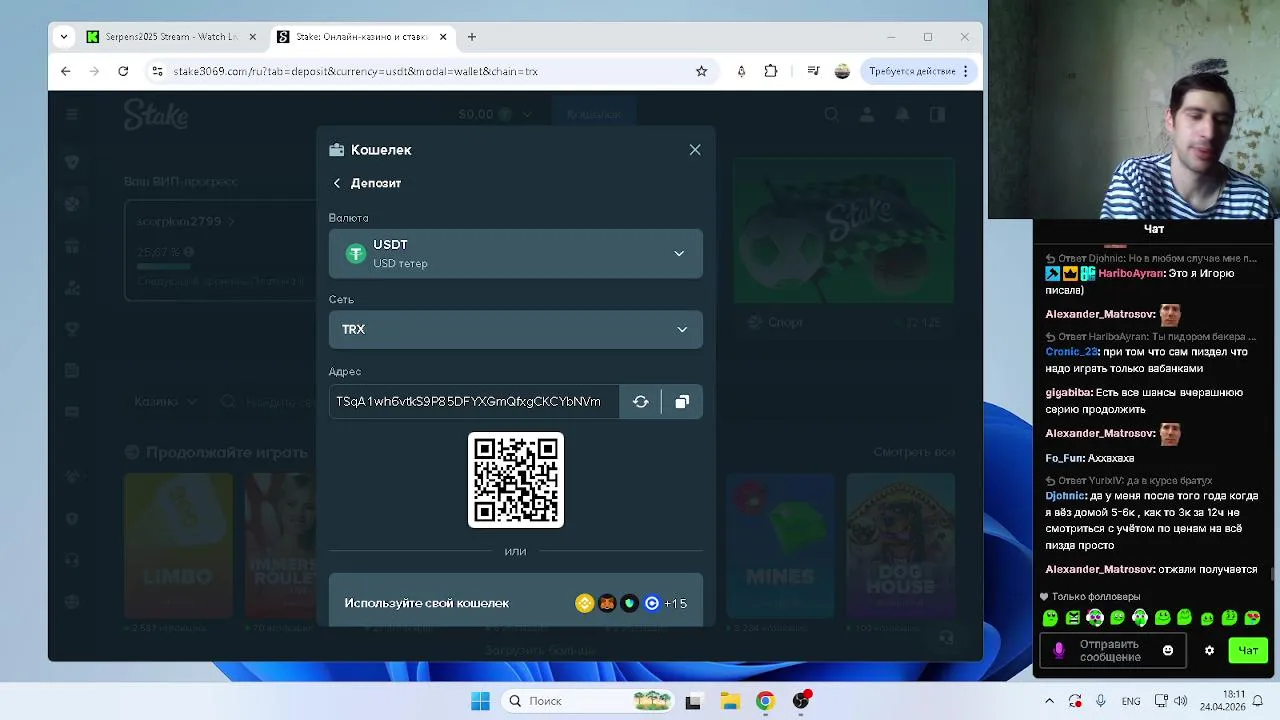Open Stake notifications bell
This screenshot has width=1280, height=720.
[902, 114]
